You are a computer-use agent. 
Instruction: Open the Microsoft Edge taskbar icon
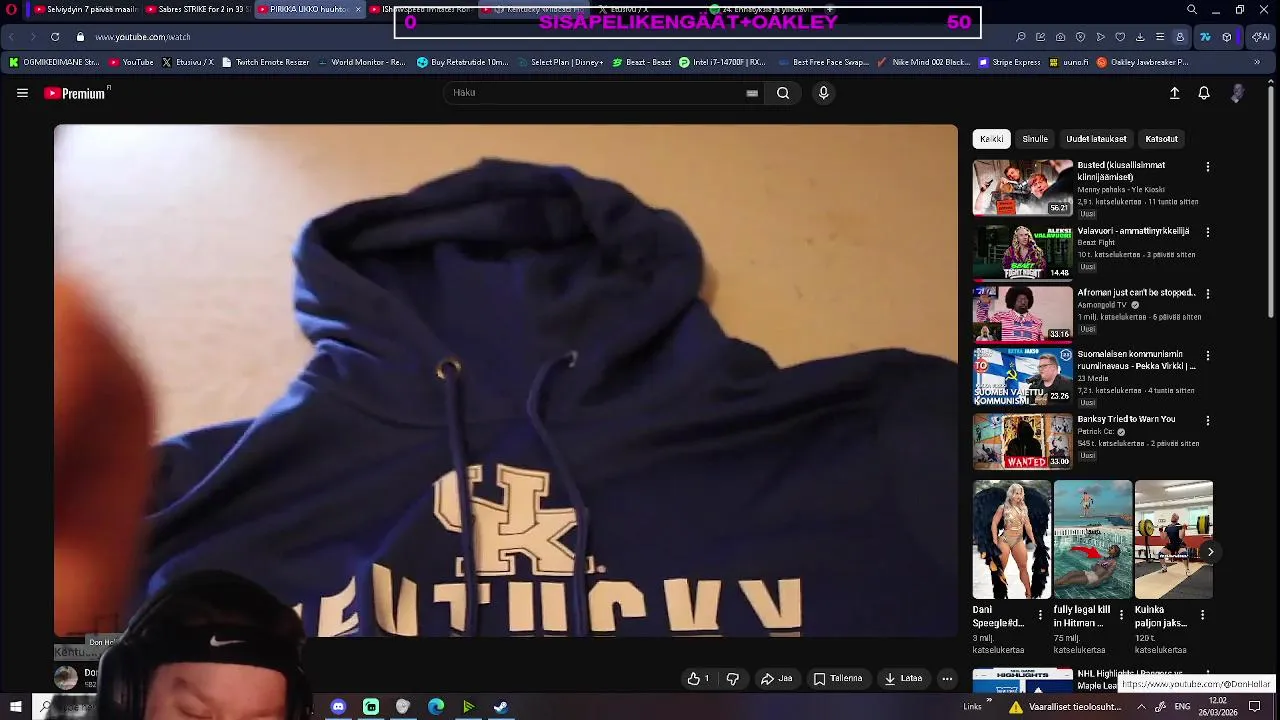[436, 707]
